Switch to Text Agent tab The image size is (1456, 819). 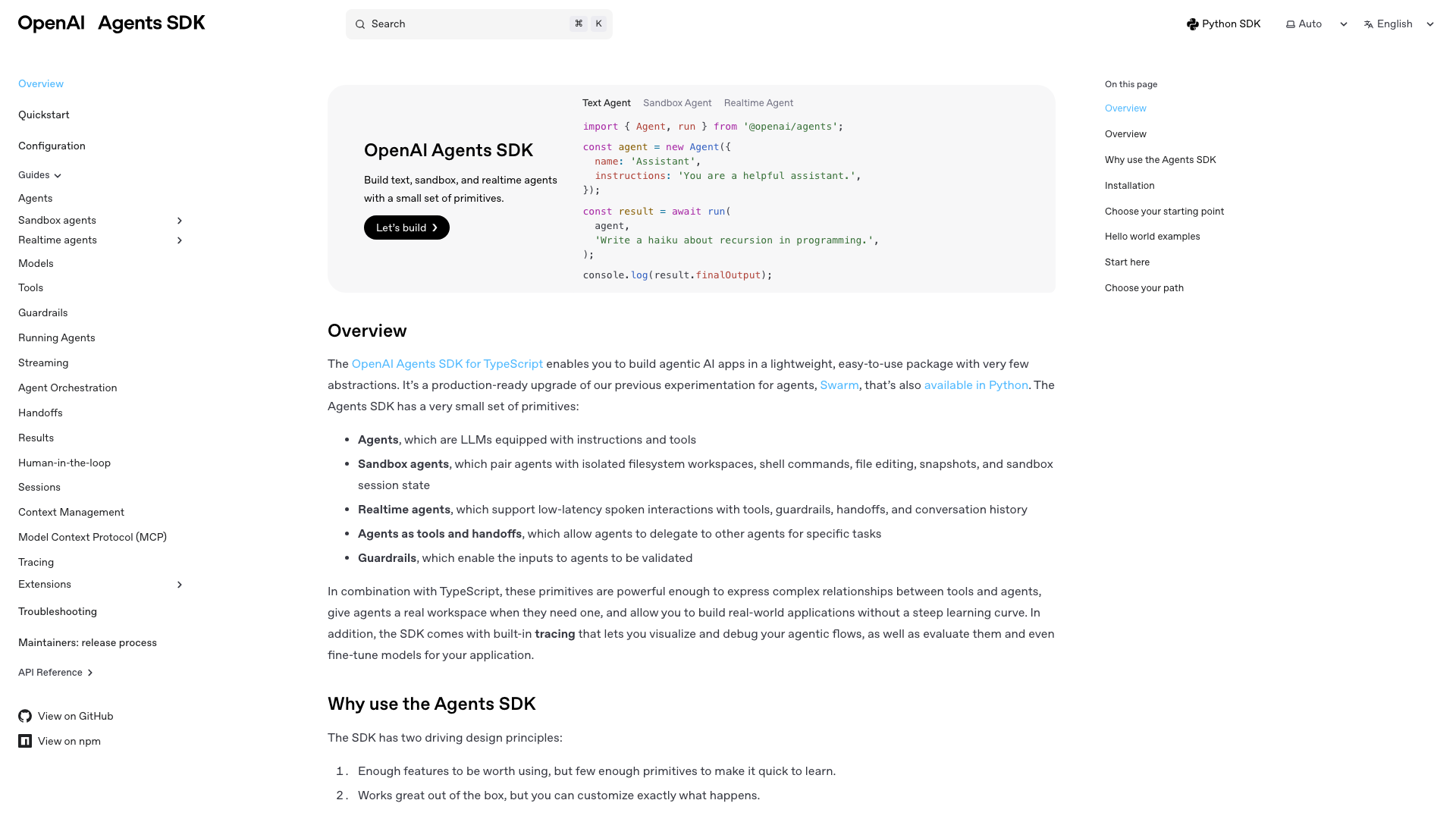click(606, 103)
